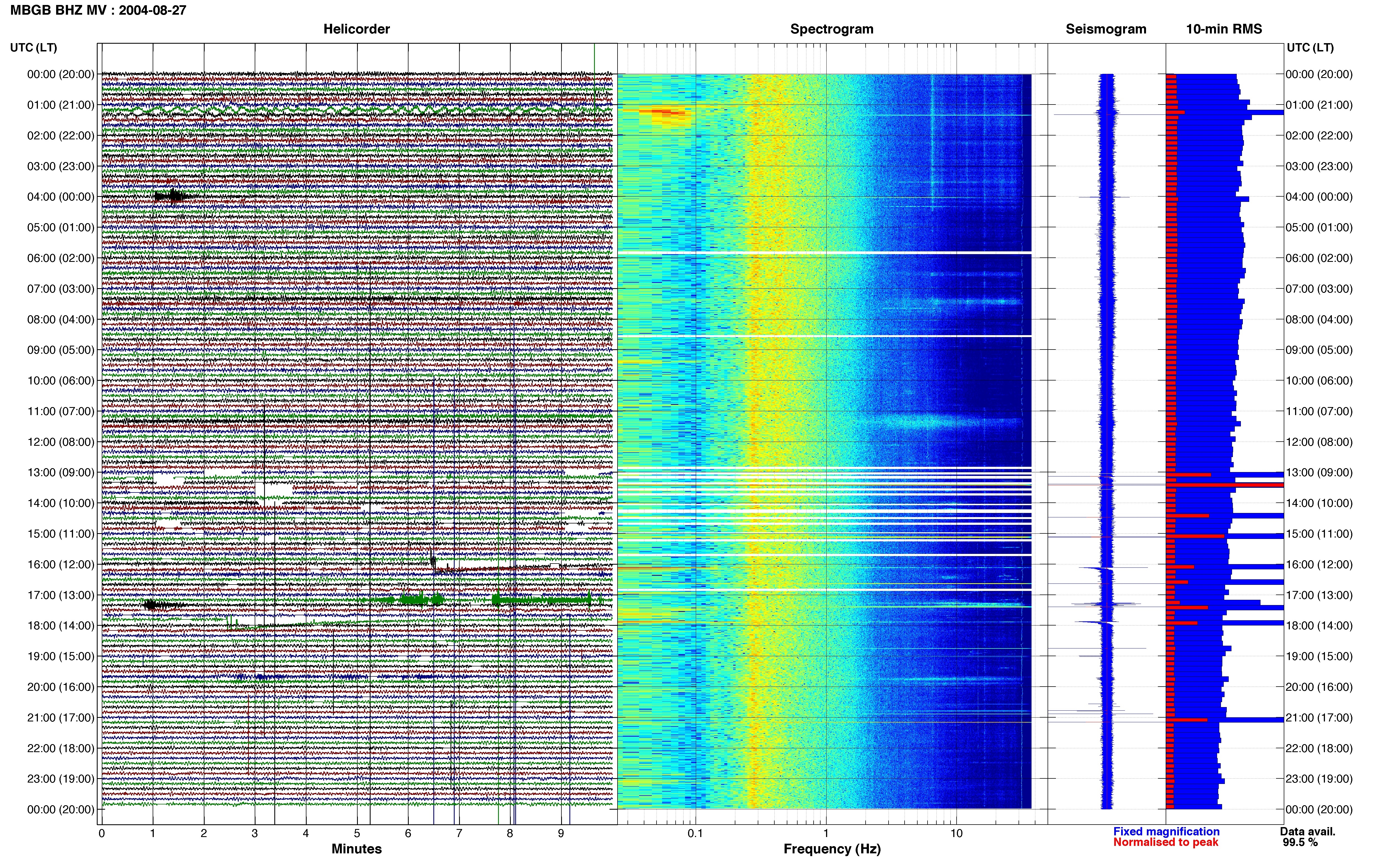Select the 'Helicorder' panel heading
Image resolution: width=1388 pixels, height=868 pixels.
click(x=356, y=29)
